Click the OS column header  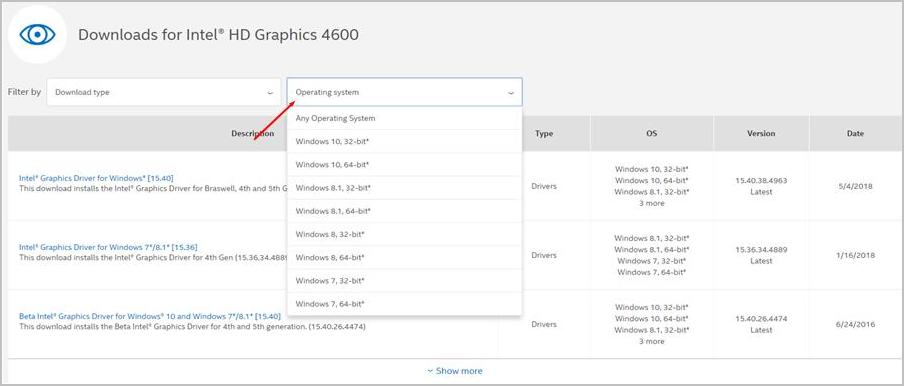tap(651, 133)
